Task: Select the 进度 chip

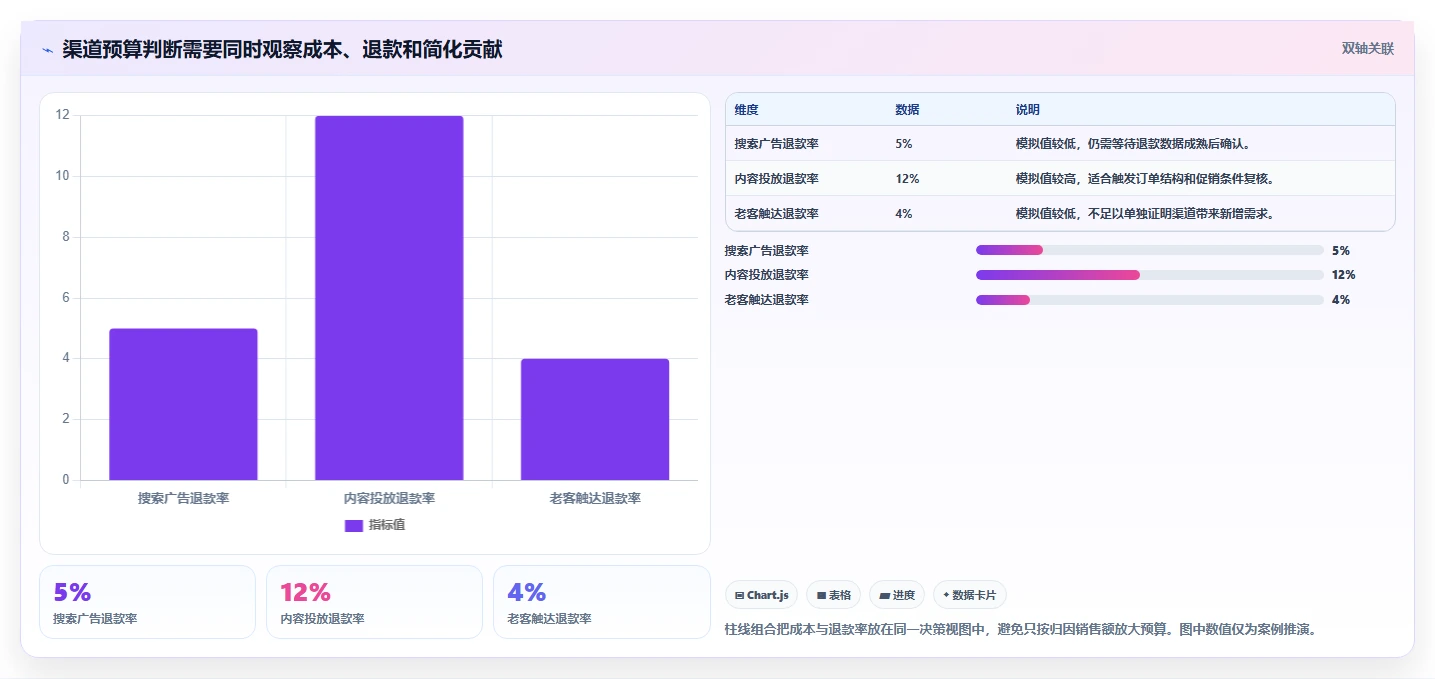Action: 897,595
